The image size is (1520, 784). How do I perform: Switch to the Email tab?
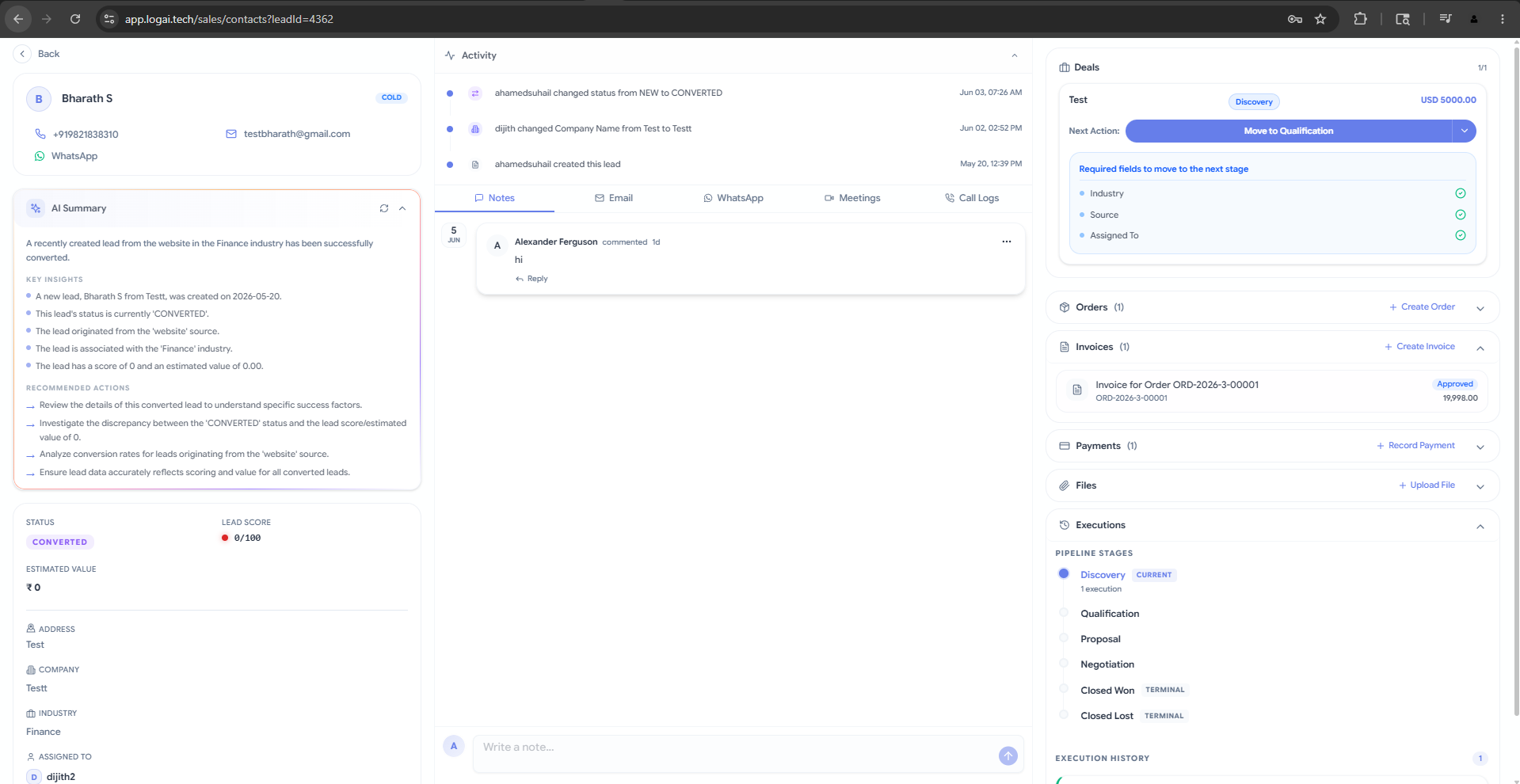[x=614, y=198]
